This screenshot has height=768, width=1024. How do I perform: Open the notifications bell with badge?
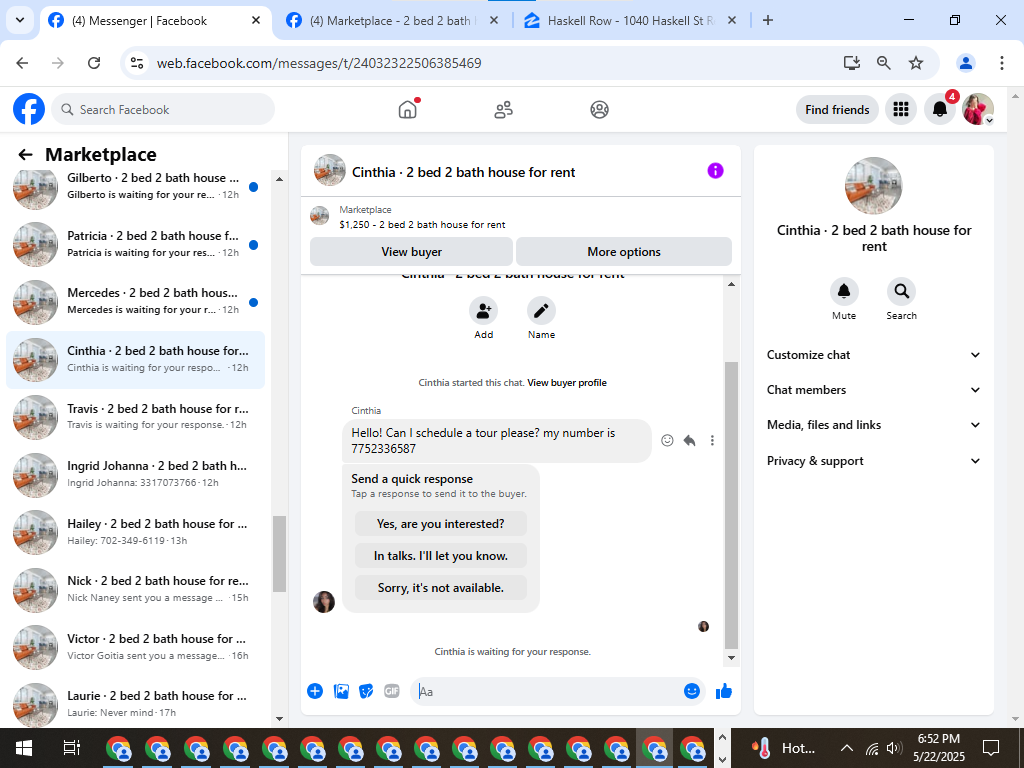(x=940, y=109)
